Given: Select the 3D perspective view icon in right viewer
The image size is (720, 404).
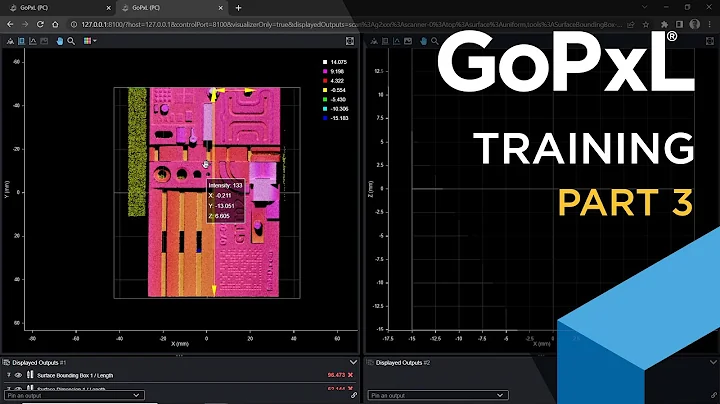Looking at the screenshot, I should pyautogui.click(x=374, y=41).
